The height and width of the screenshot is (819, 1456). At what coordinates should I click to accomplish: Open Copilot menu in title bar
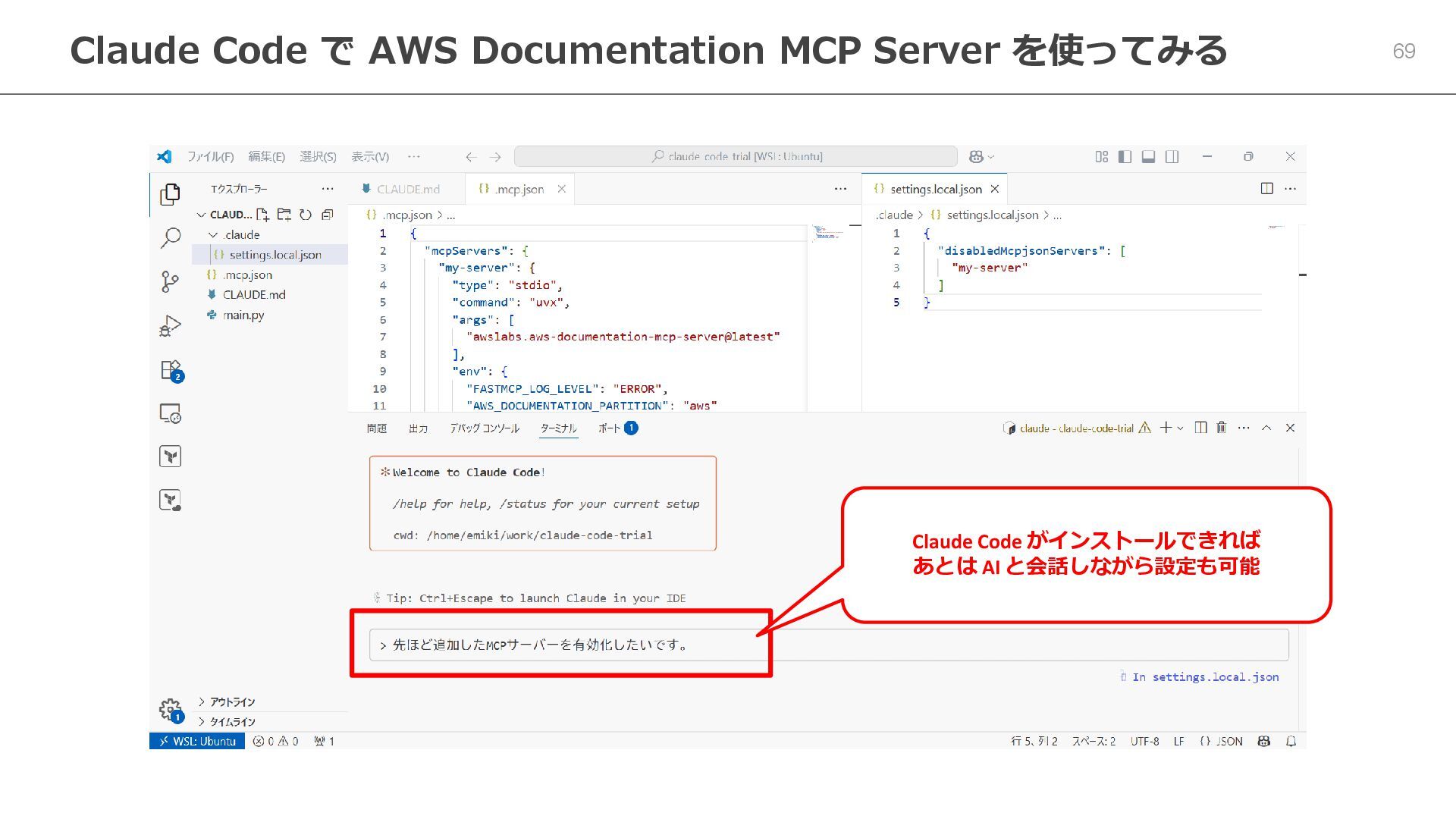[981, 156]
